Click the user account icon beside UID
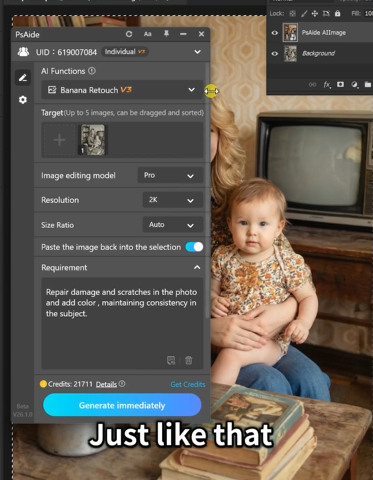373x480 pixels. [23, 52]
